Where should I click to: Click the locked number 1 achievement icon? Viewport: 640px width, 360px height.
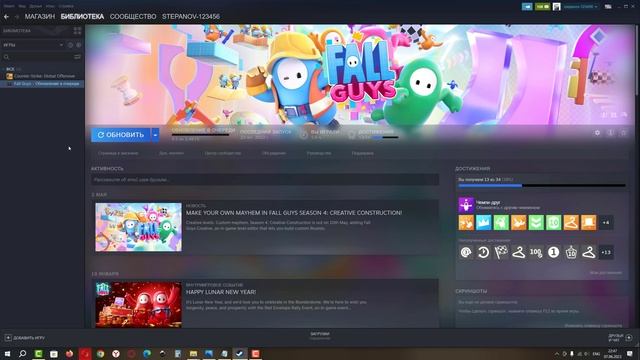tap(553, 252)
